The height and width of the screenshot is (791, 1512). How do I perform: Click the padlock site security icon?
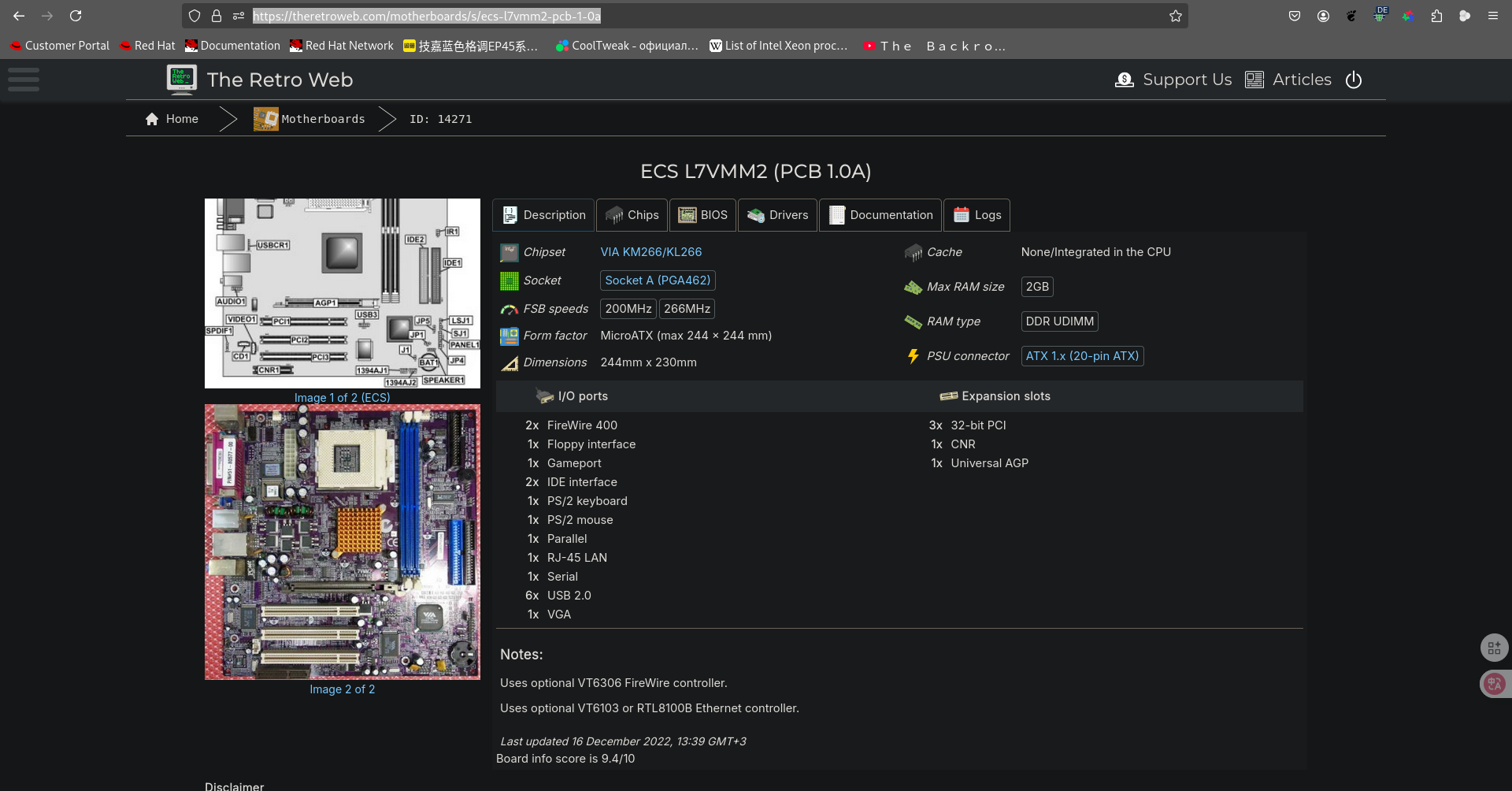[x=217, y=16]
